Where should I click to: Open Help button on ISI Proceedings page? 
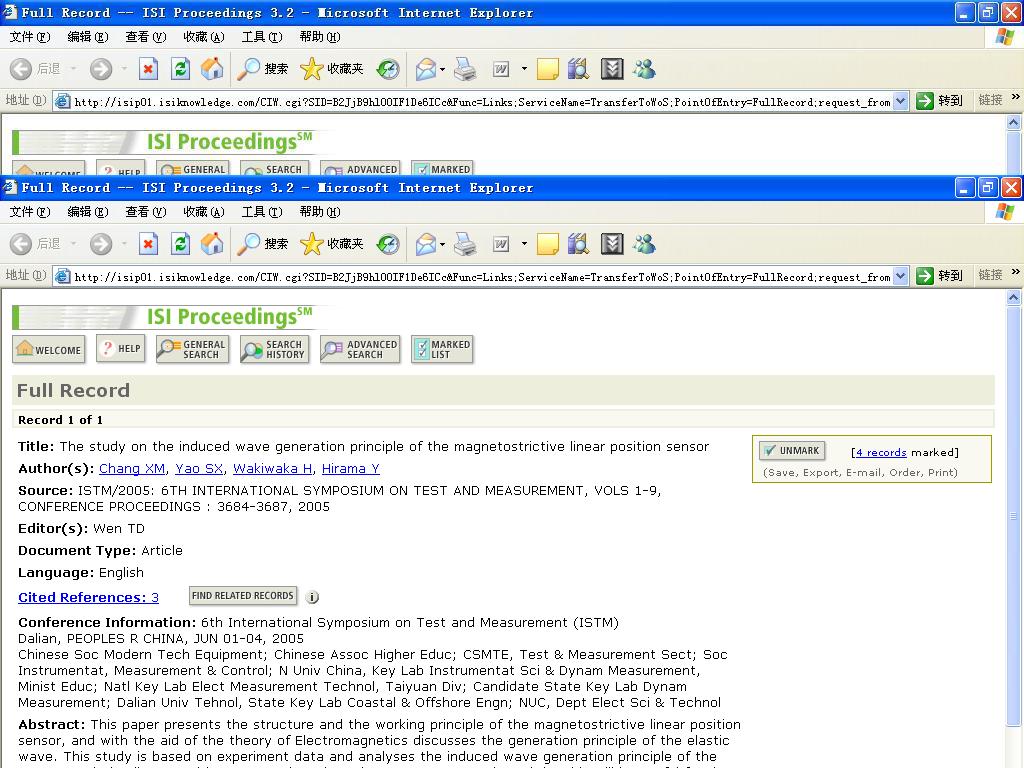pyautogui.click(x=121, y=349)
